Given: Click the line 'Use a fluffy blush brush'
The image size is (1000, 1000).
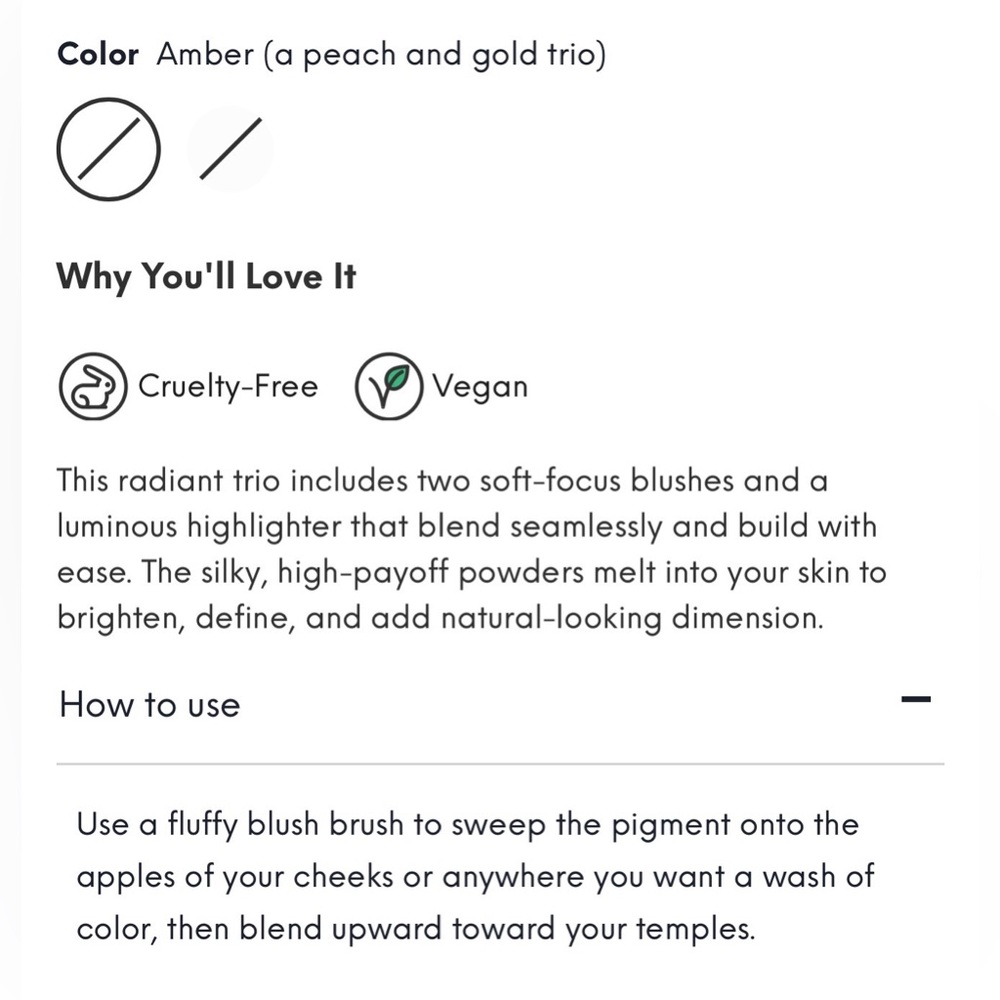Looking at the screenshot, I should tap(468, 825).
